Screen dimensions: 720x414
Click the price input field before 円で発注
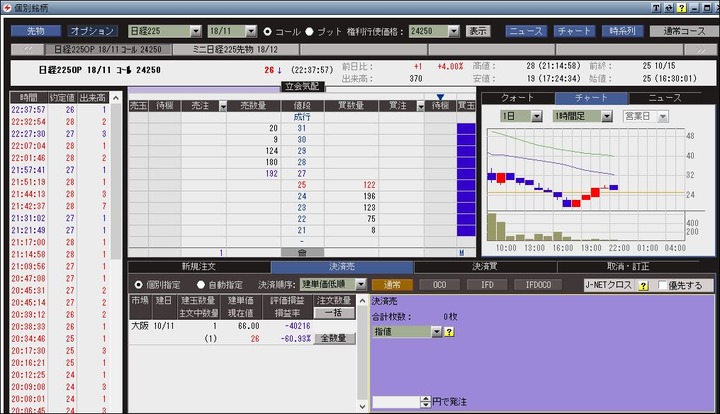coord(396,402)
